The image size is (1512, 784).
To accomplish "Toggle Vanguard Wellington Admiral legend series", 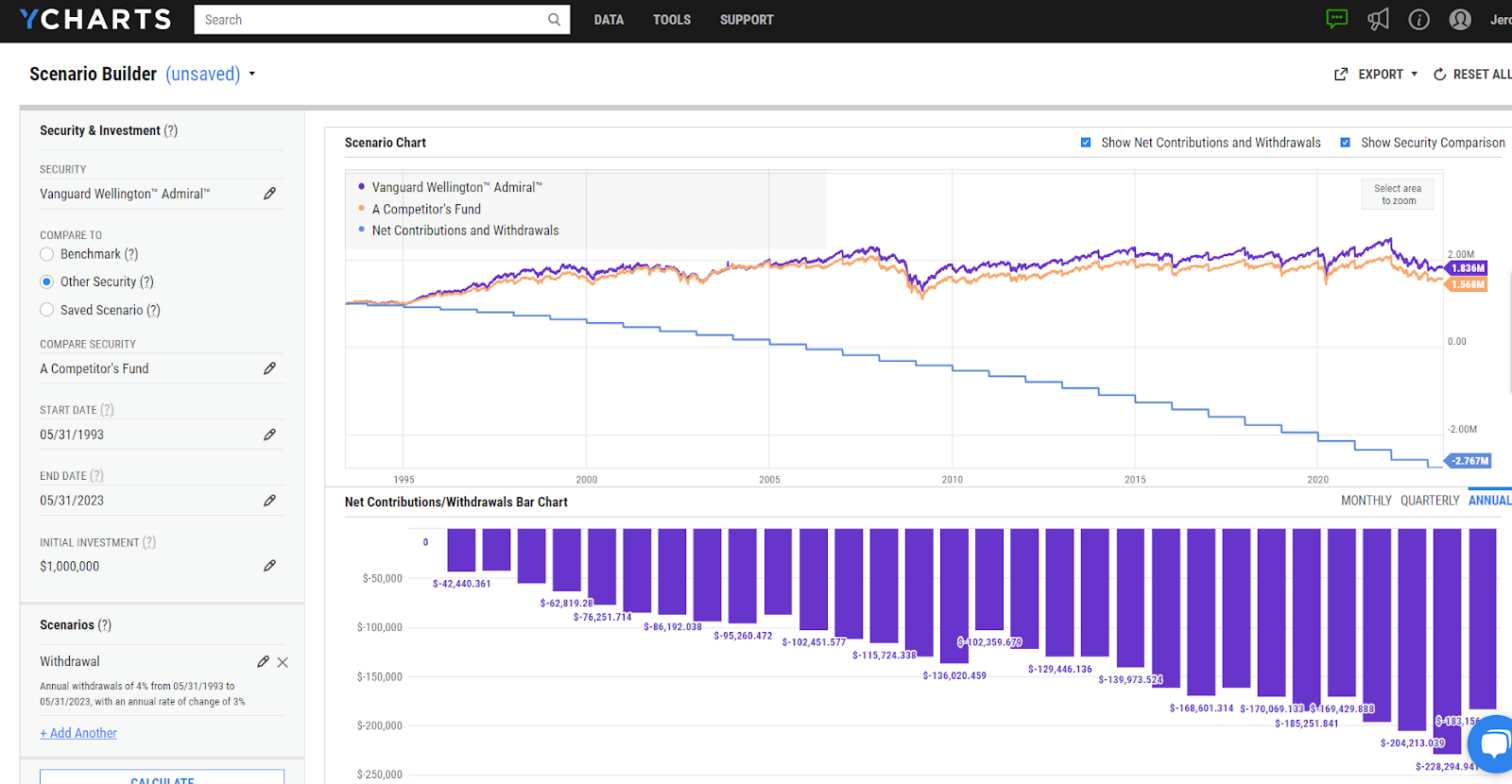I will 450,187.
